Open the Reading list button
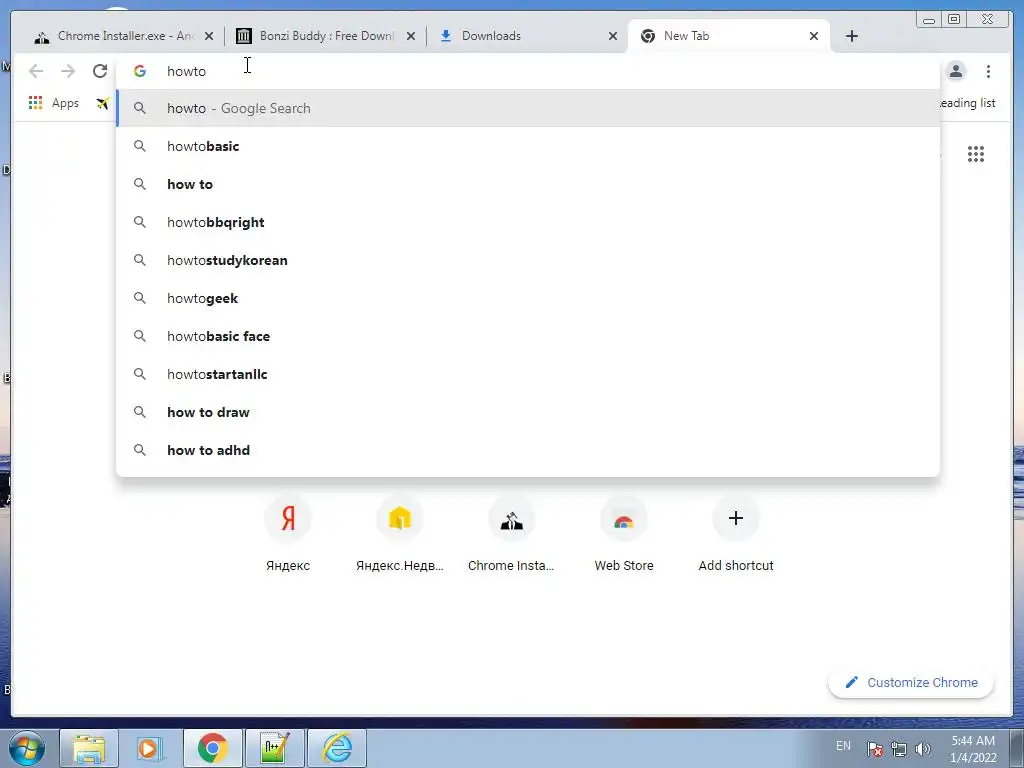The image size is (1024, 768). [967, 103]
